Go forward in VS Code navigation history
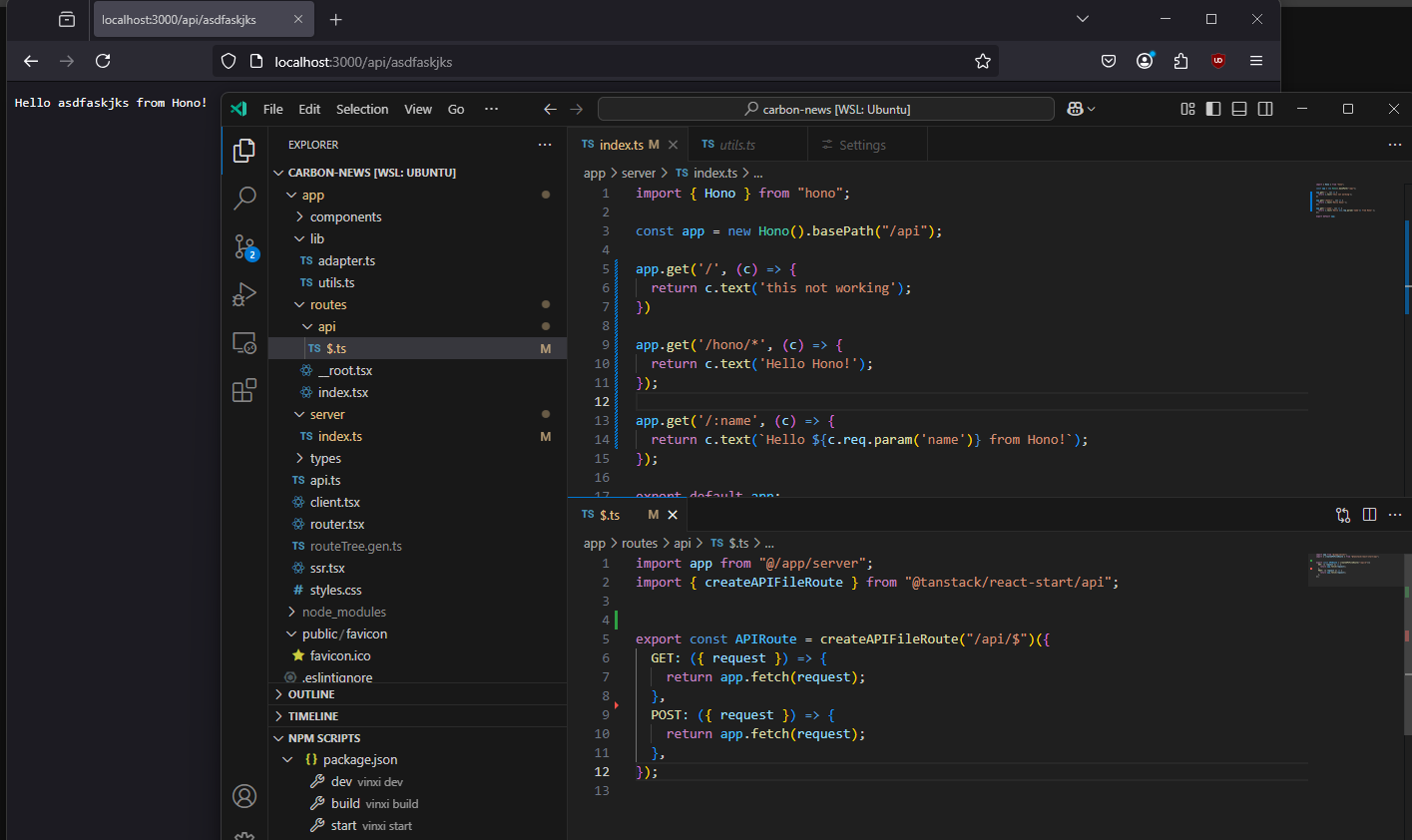 click(x=576, y=109)
